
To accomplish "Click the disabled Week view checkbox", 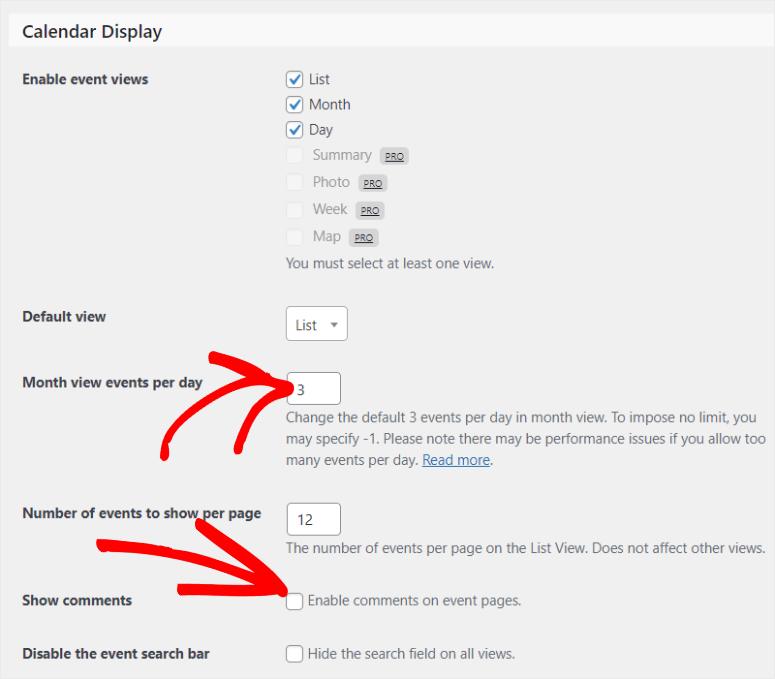I will [294, 210].
